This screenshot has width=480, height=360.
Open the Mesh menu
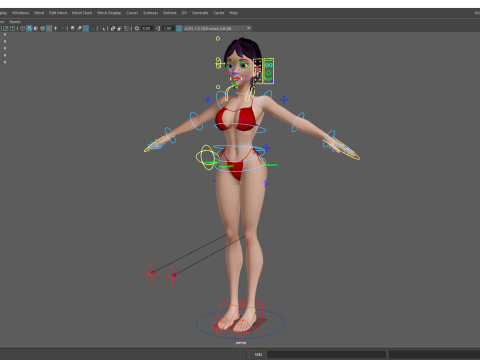tap(39, 13)
